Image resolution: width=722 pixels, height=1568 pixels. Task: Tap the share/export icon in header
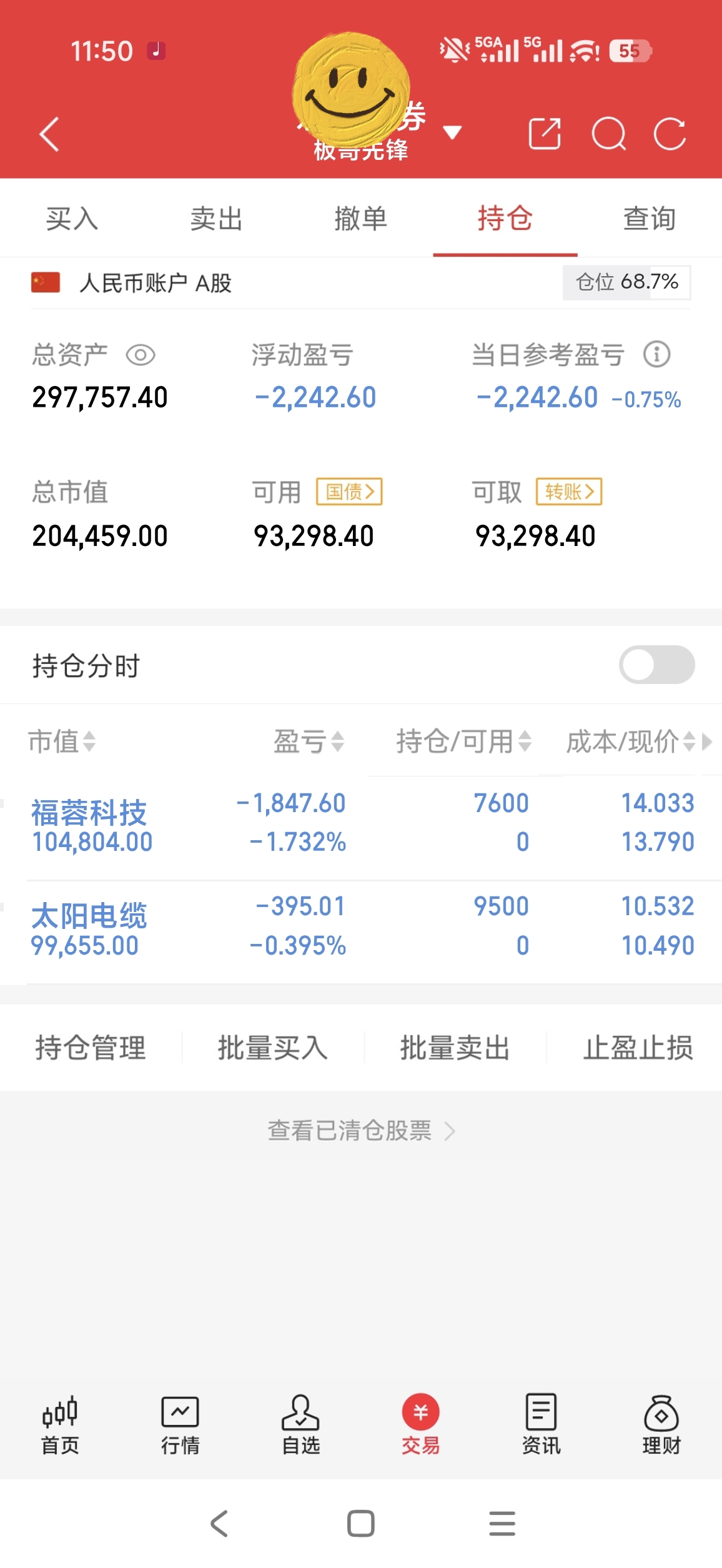545,133
